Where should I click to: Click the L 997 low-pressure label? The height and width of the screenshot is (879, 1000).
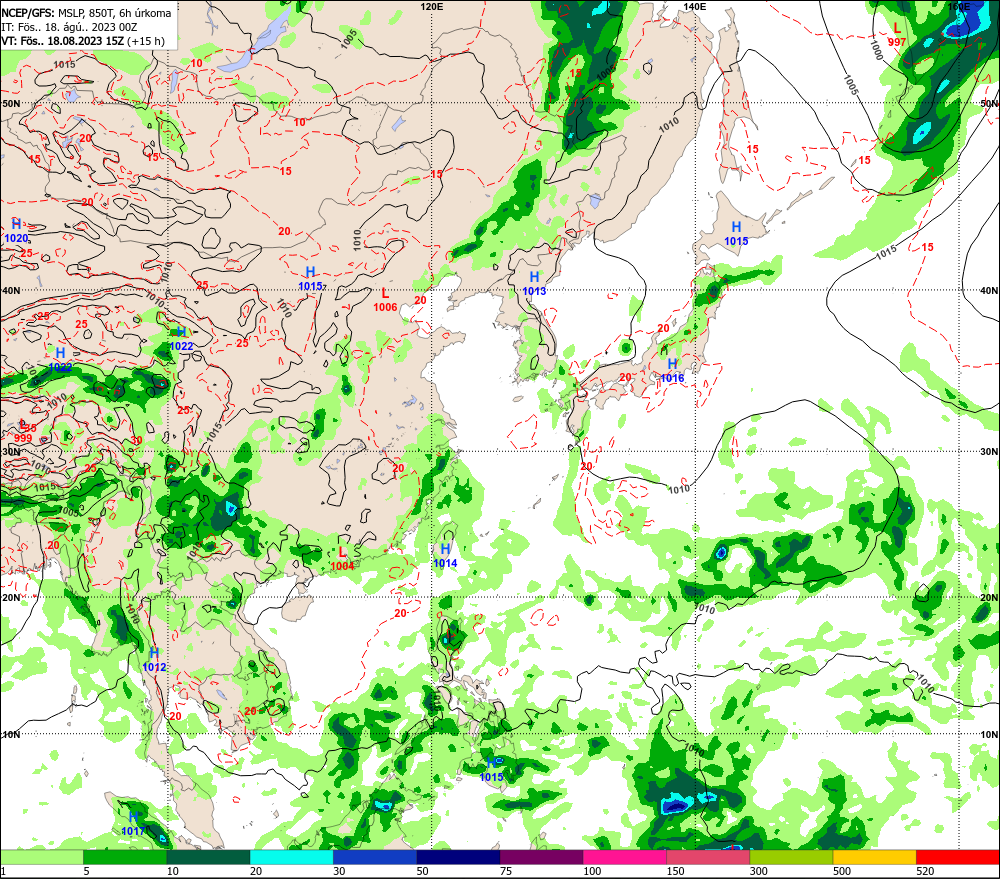pyautogui.click(x=897, y=34)
